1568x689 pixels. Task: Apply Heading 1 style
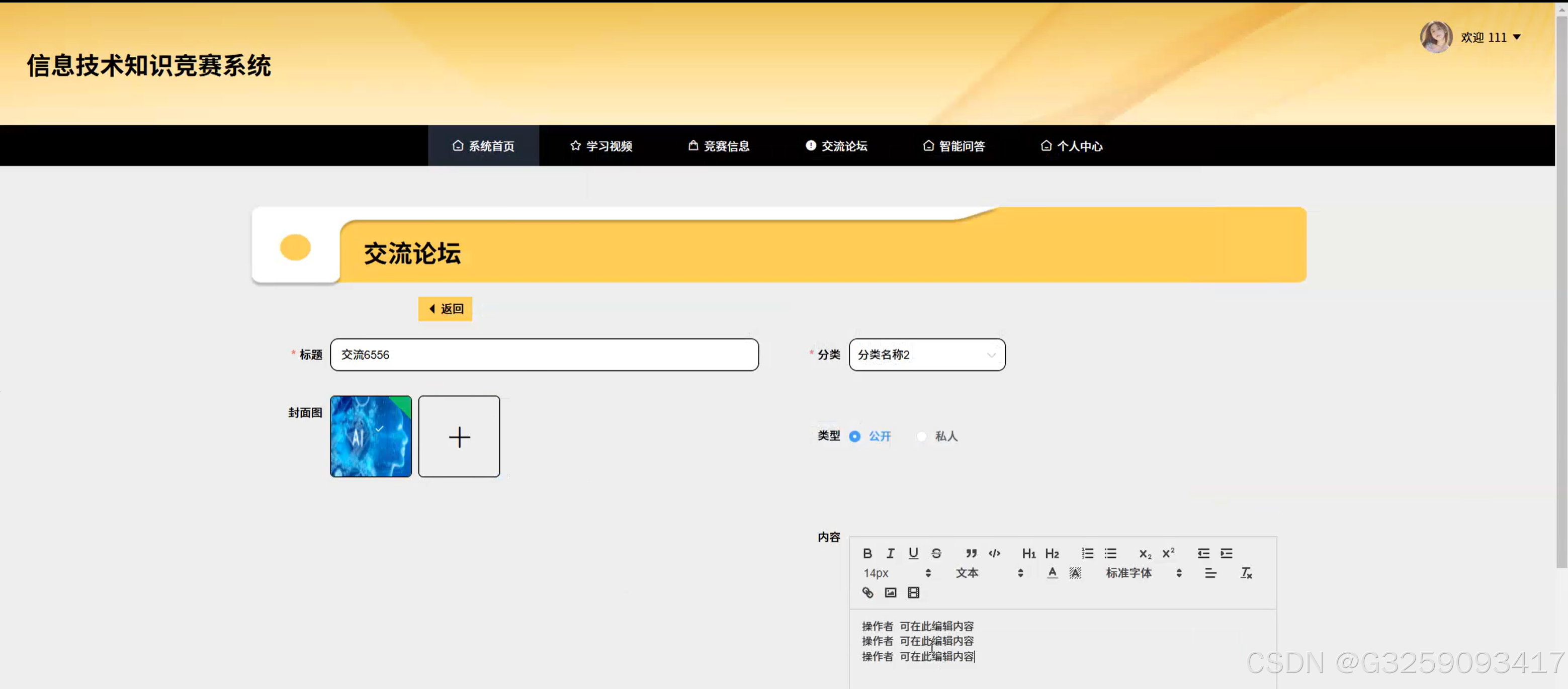point(1029,553)
